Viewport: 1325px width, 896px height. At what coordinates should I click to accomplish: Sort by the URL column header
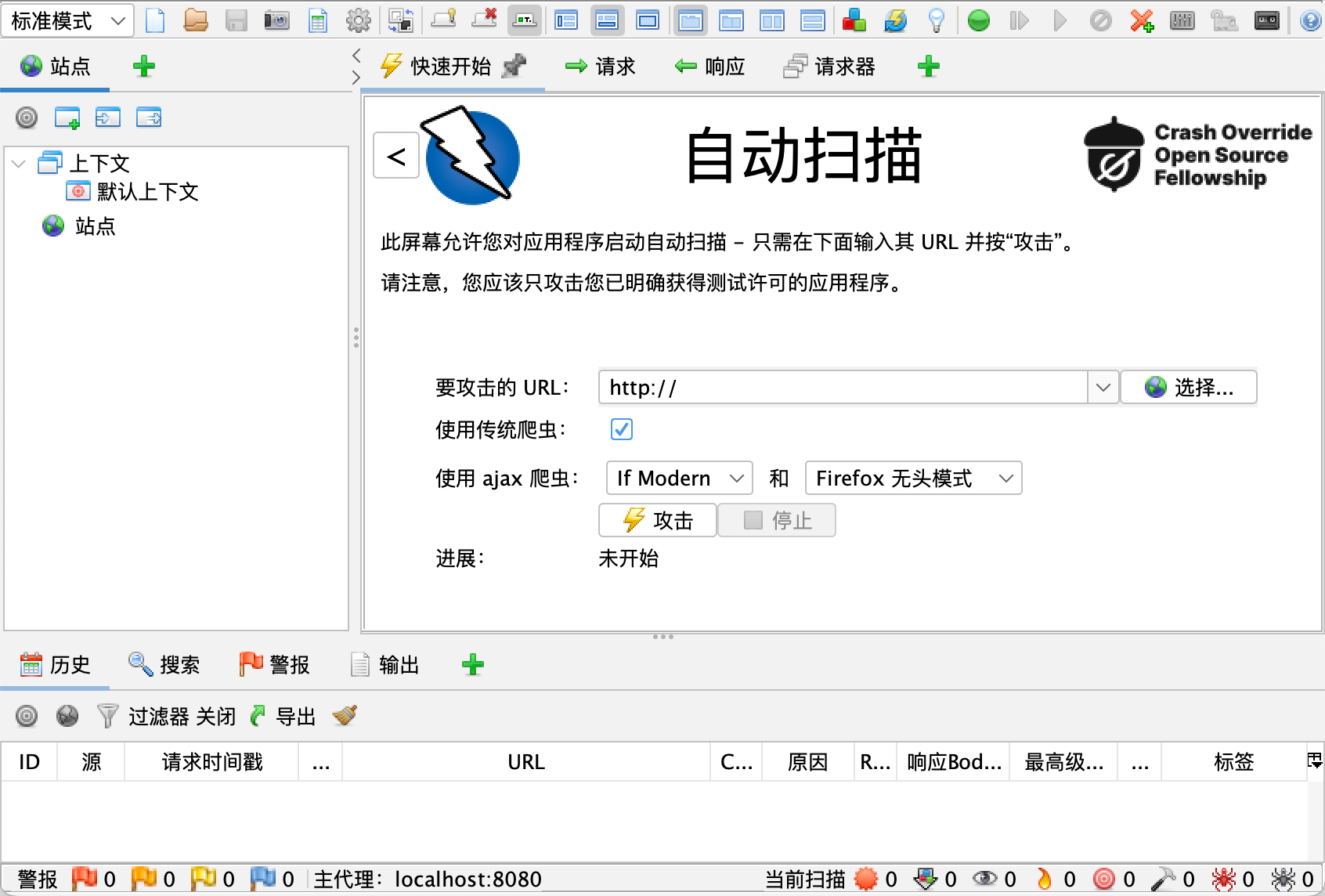click(x=526, y=762)
